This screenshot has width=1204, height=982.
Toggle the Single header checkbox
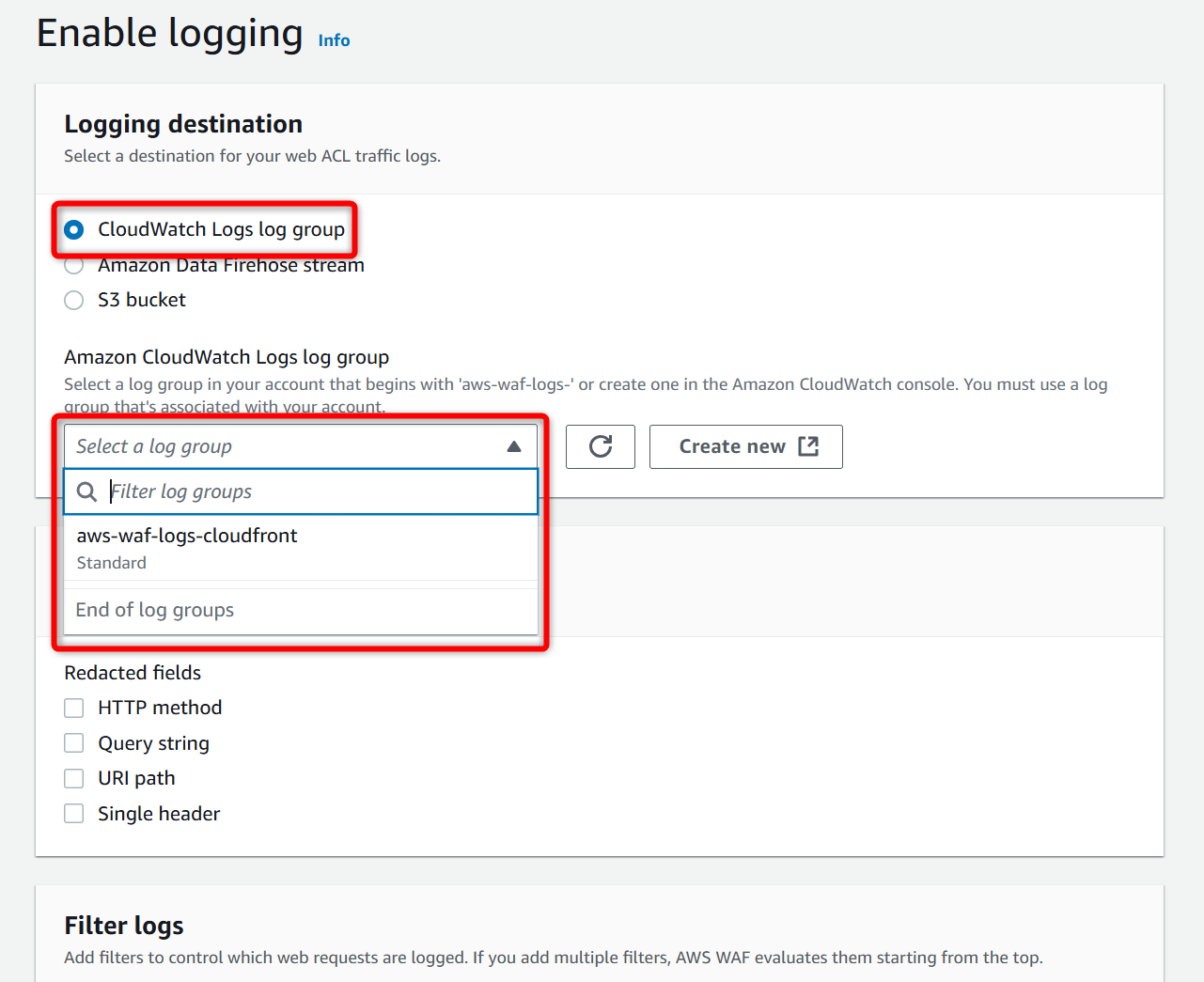tap(74, 814)
